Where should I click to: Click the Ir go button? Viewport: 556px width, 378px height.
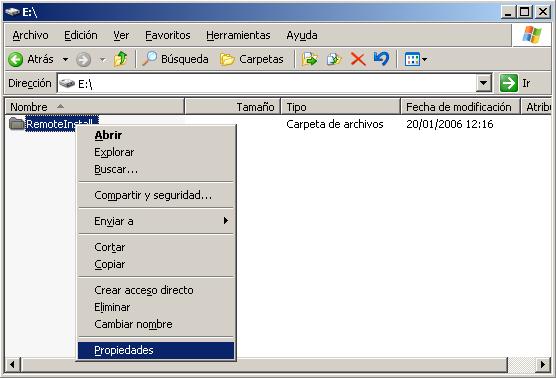coord(515,83)
